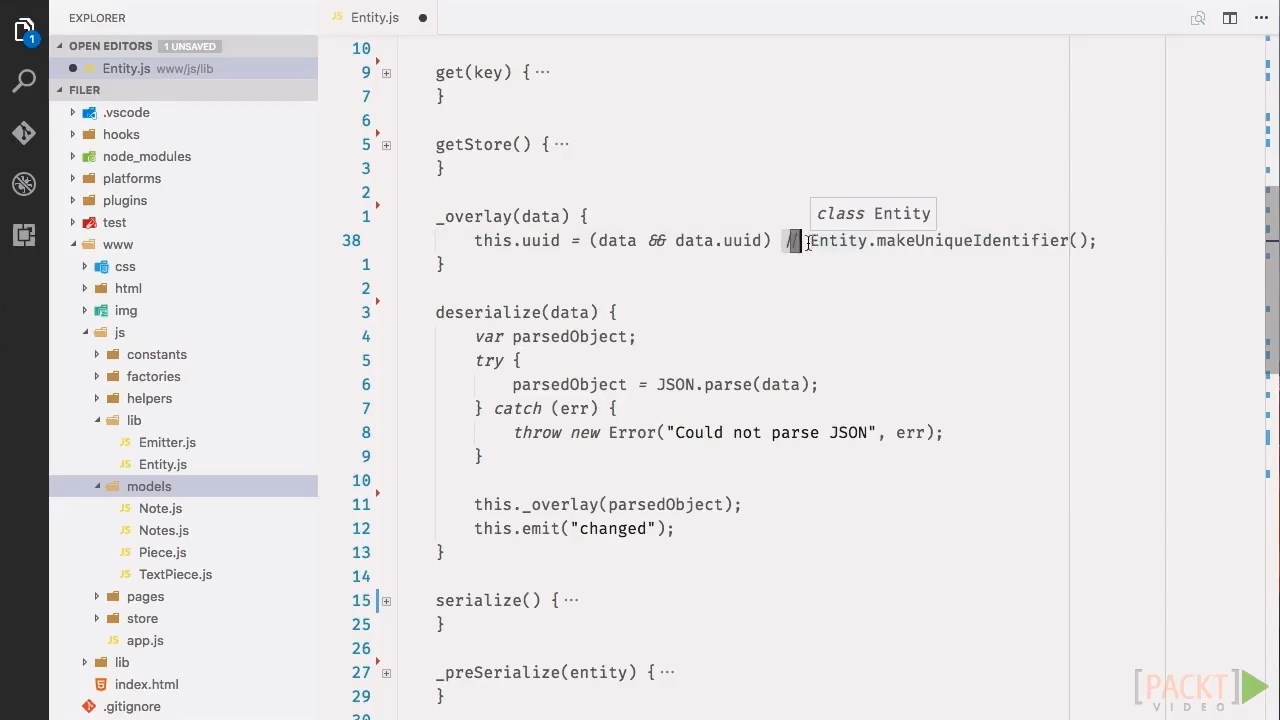Open the Search view in activity bar
This screenshot has height=720, width=1280.
(24, 81)
